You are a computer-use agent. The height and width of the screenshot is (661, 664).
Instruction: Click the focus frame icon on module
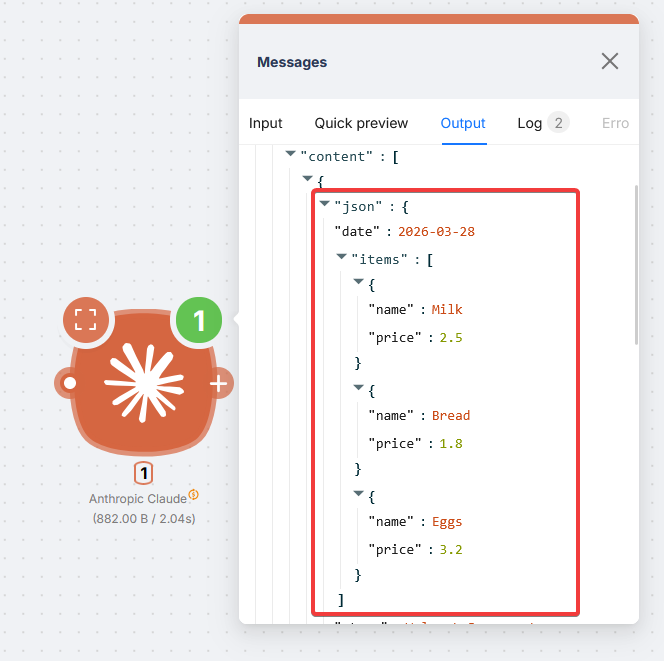86,320
